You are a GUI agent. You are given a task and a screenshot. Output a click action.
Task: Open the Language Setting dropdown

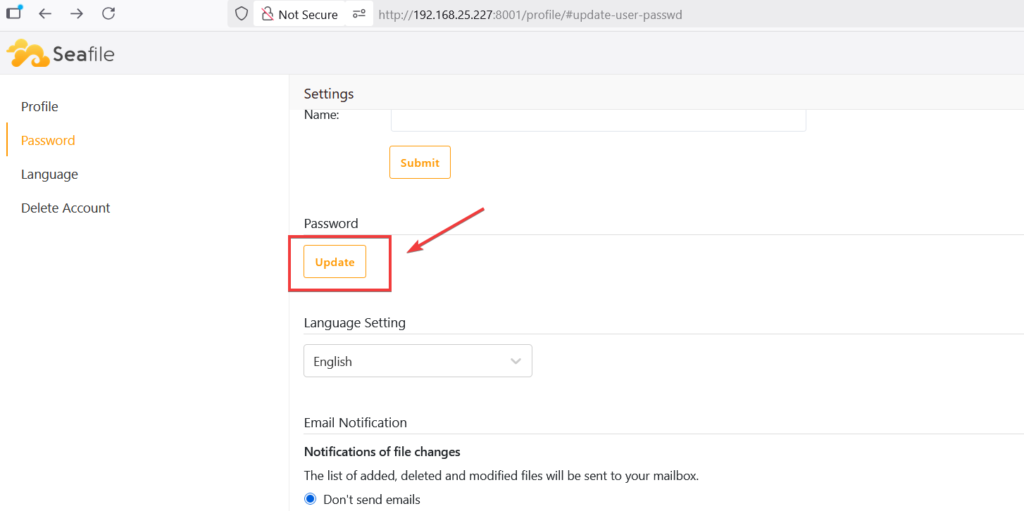pos(417,361)
